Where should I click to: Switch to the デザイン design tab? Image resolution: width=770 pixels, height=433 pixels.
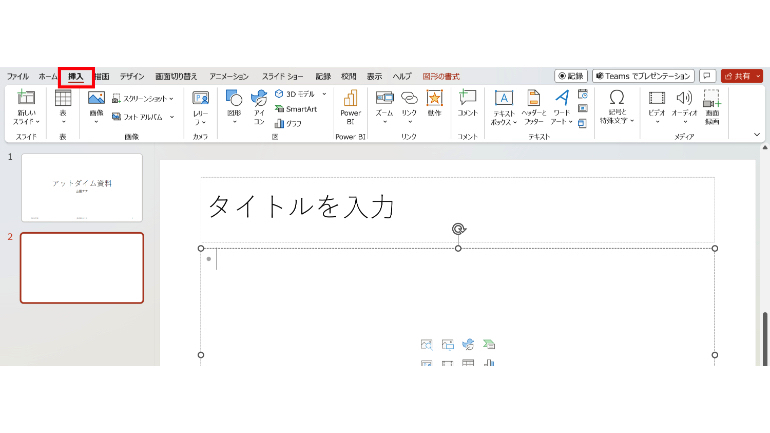tap(132, 77)
